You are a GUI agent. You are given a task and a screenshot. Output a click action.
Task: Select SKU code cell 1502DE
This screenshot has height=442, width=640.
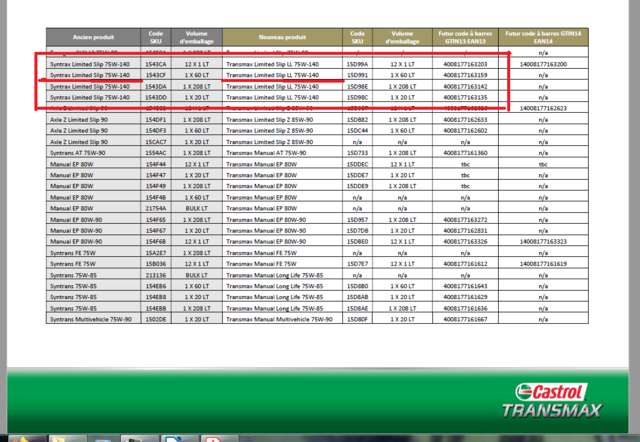click(156, 319)
